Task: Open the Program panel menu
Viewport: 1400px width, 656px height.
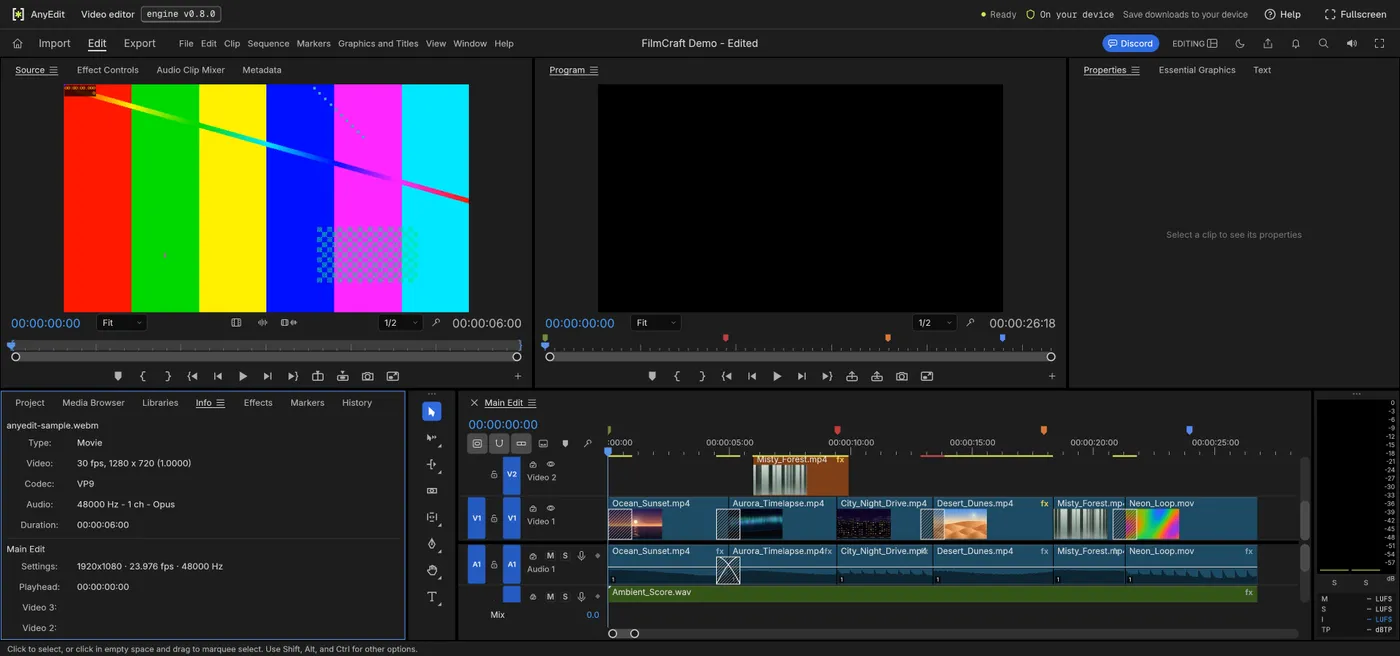Action: [x=594, y=70]
